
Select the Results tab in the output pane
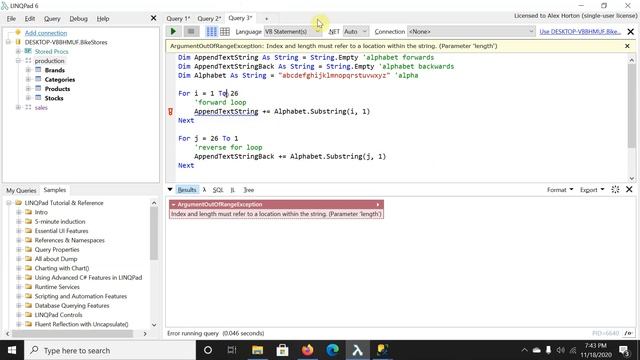pos(187,189)
